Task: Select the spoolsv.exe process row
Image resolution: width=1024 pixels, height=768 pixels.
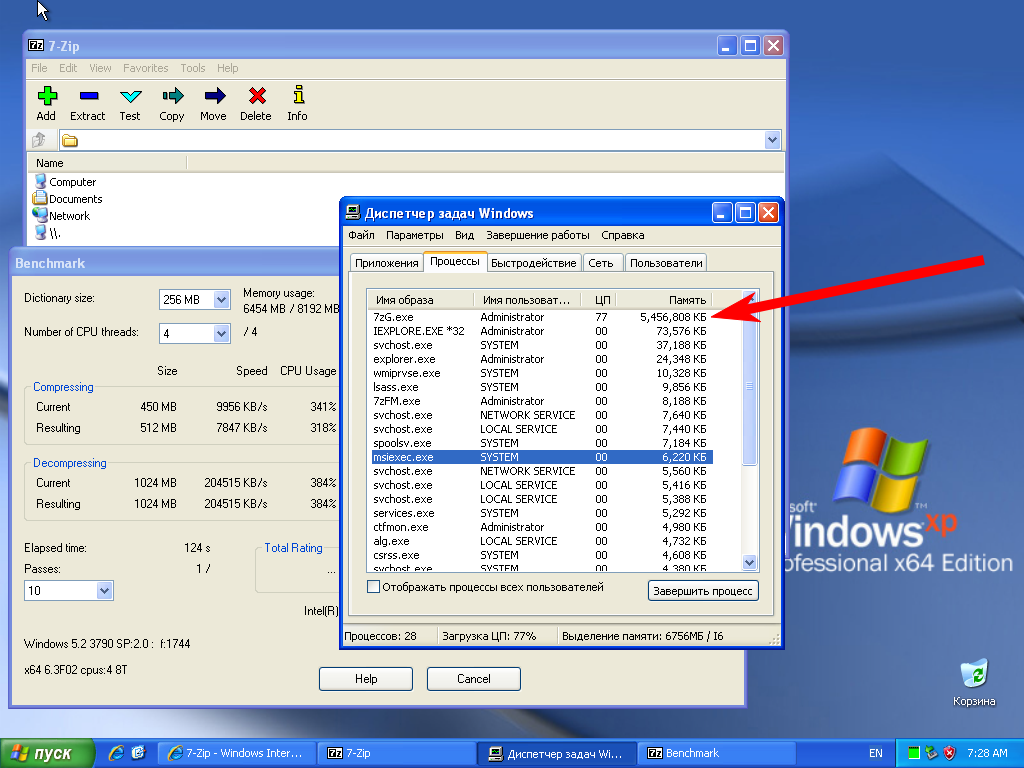Action: [542, 443]
